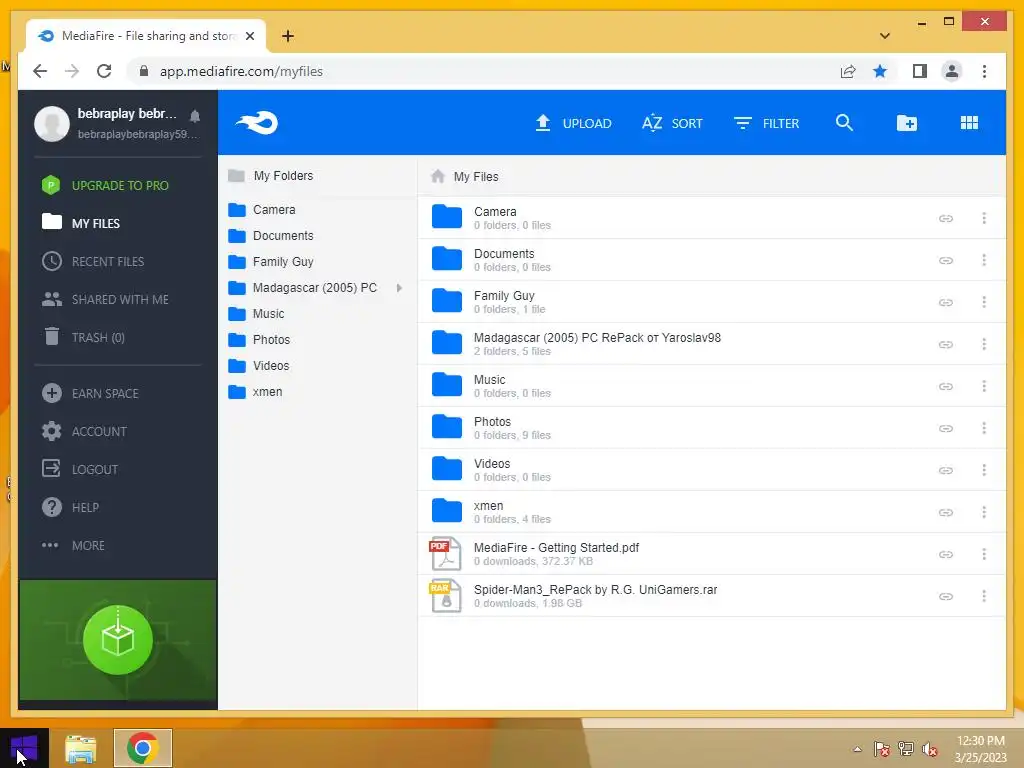The width and height of the screenshot is (1024, 768).
Task: Open Spider-Man3_RePack rar file row
Action: 712,596
